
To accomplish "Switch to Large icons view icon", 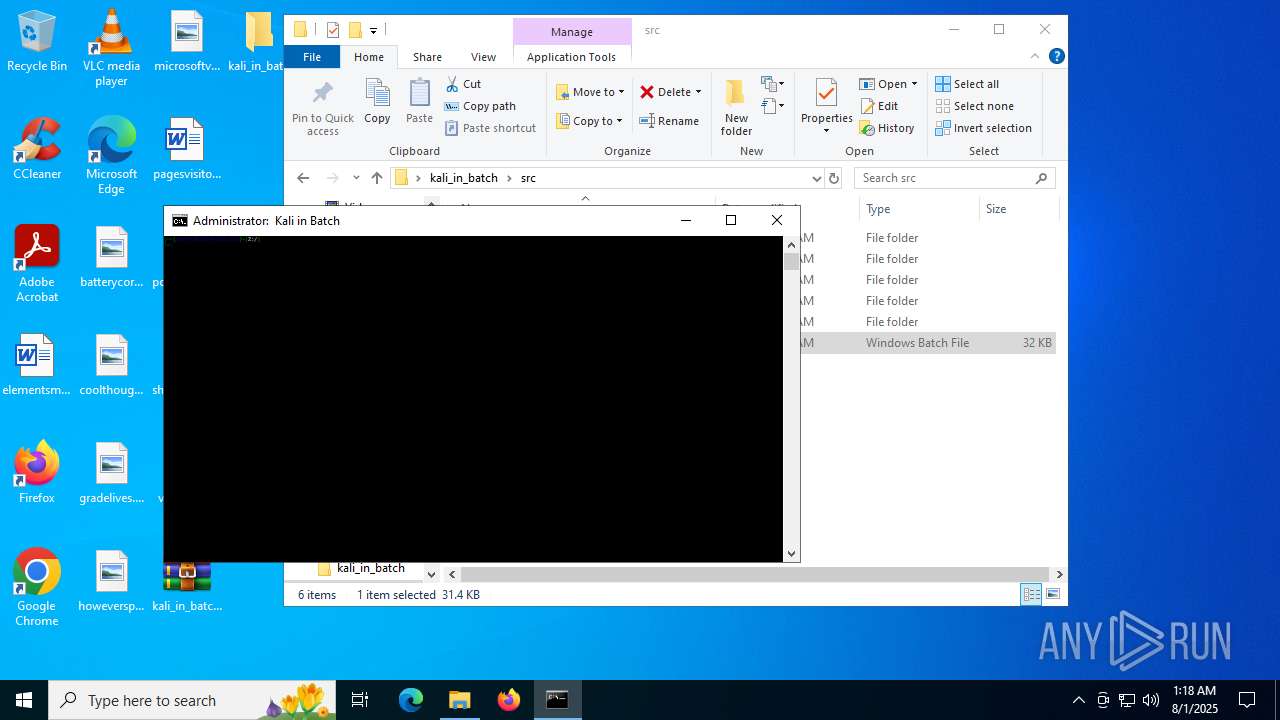I will tap(1052, 594).
